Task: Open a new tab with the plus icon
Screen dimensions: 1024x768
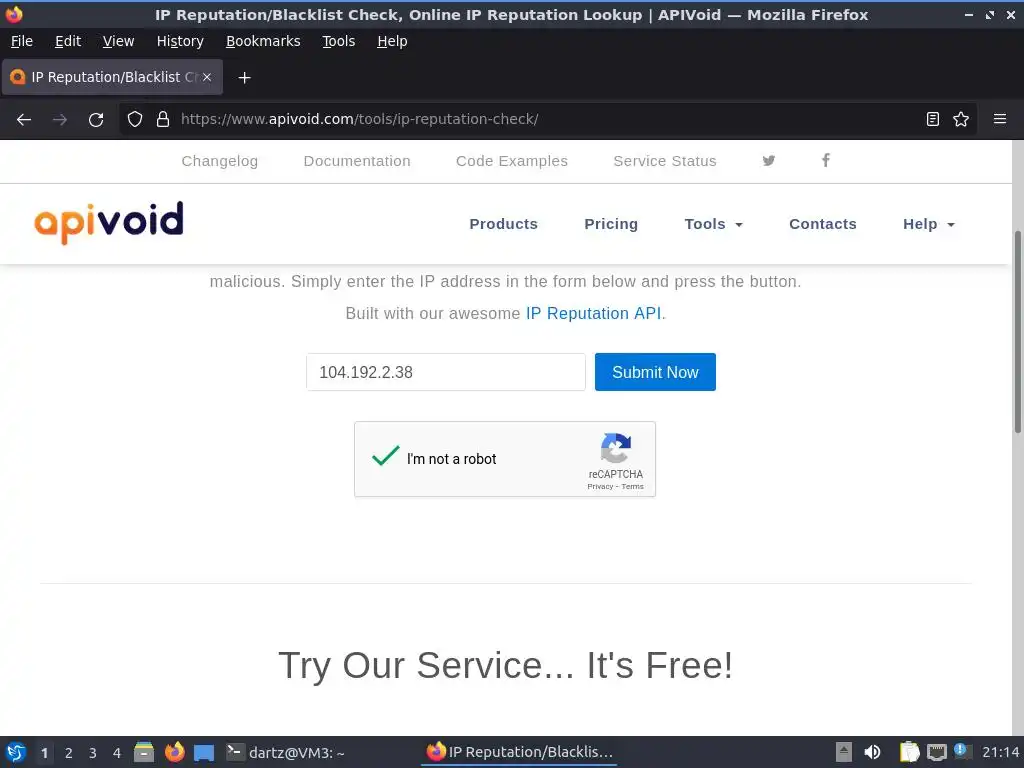Action: tap(244, 78)
